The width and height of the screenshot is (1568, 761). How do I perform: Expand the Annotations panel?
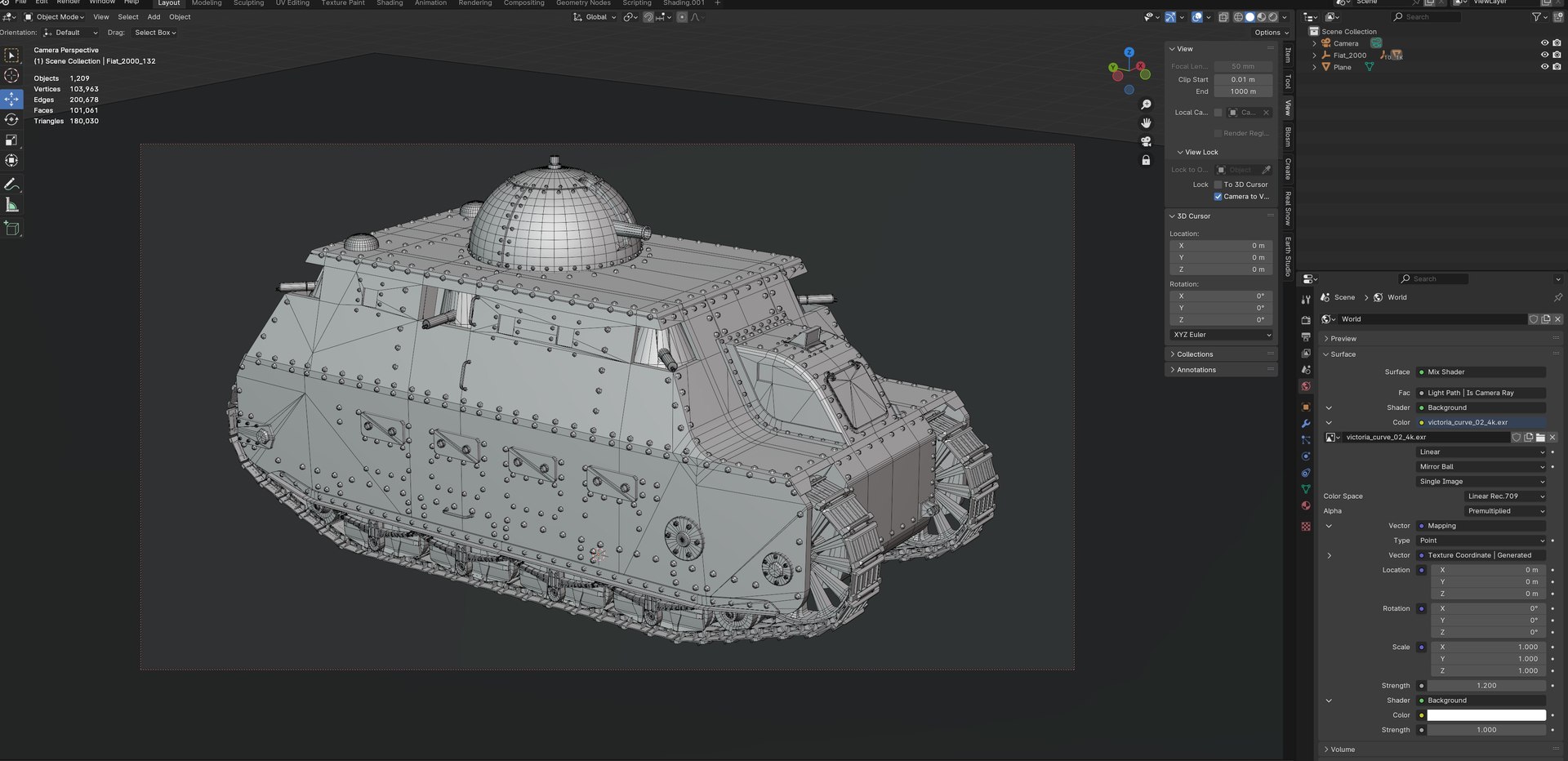click(x=1221, y=370)
